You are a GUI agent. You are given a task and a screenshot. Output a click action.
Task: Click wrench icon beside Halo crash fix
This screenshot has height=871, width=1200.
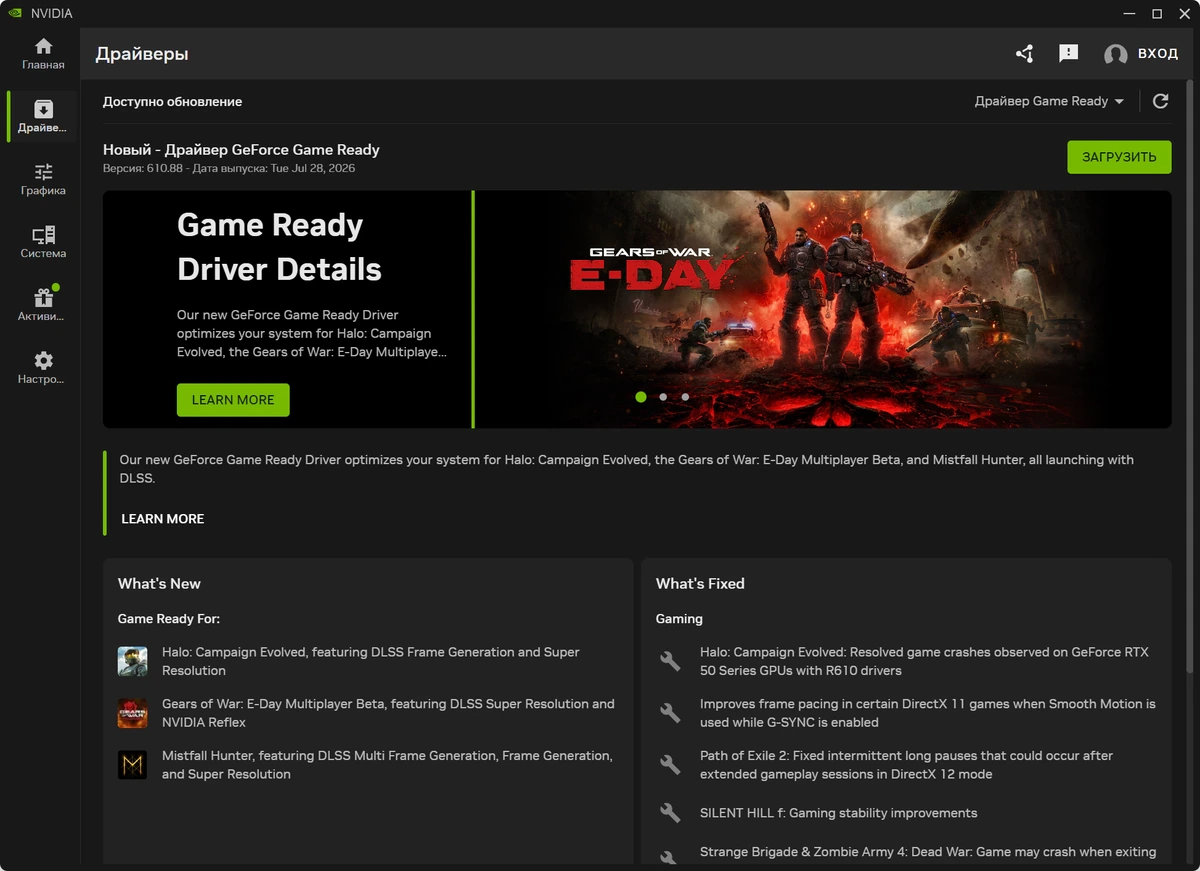(x=670, y=661)
